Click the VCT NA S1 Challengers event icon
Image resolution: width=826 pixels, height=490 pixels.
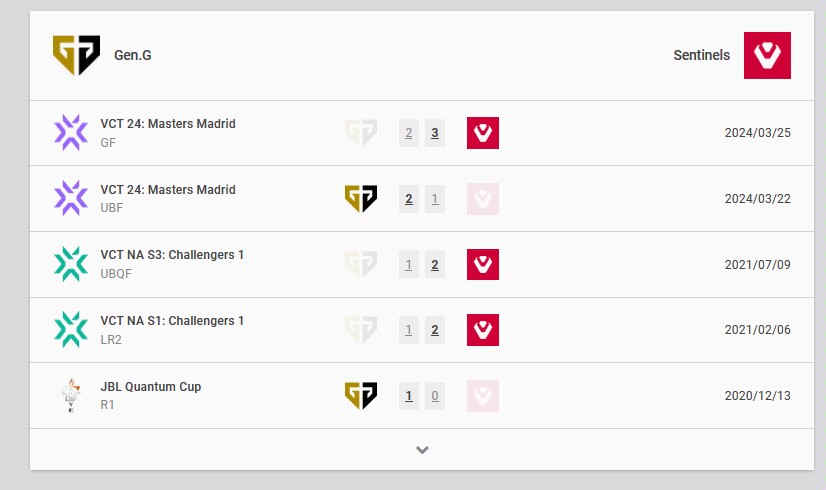71,330
